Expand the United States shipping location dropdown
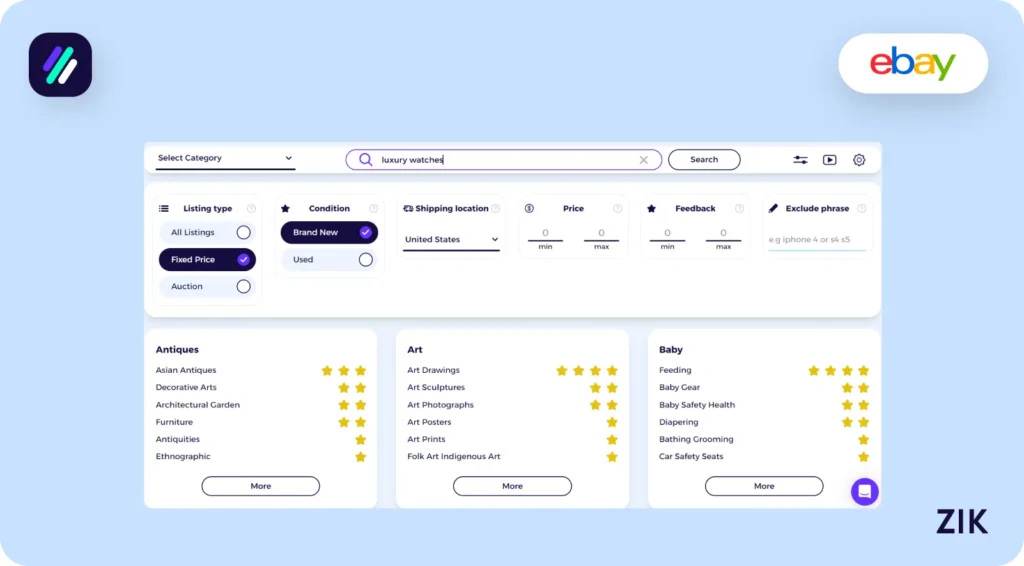This screenshot has width=1024, height=566. (x=451, y=240)
